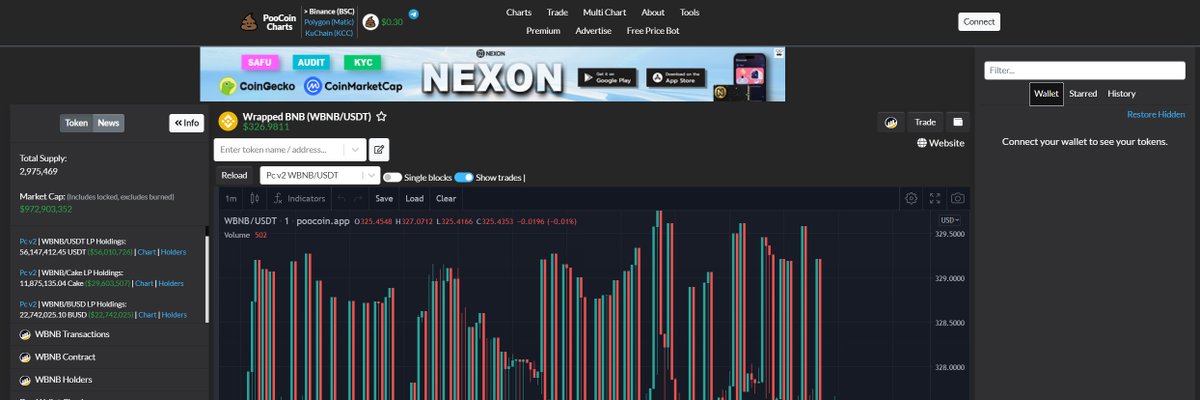Open Holders link for WBNB/Cake LP Holdings
The width and height of the screenshot is (1200, 400).
click(172, 284)
